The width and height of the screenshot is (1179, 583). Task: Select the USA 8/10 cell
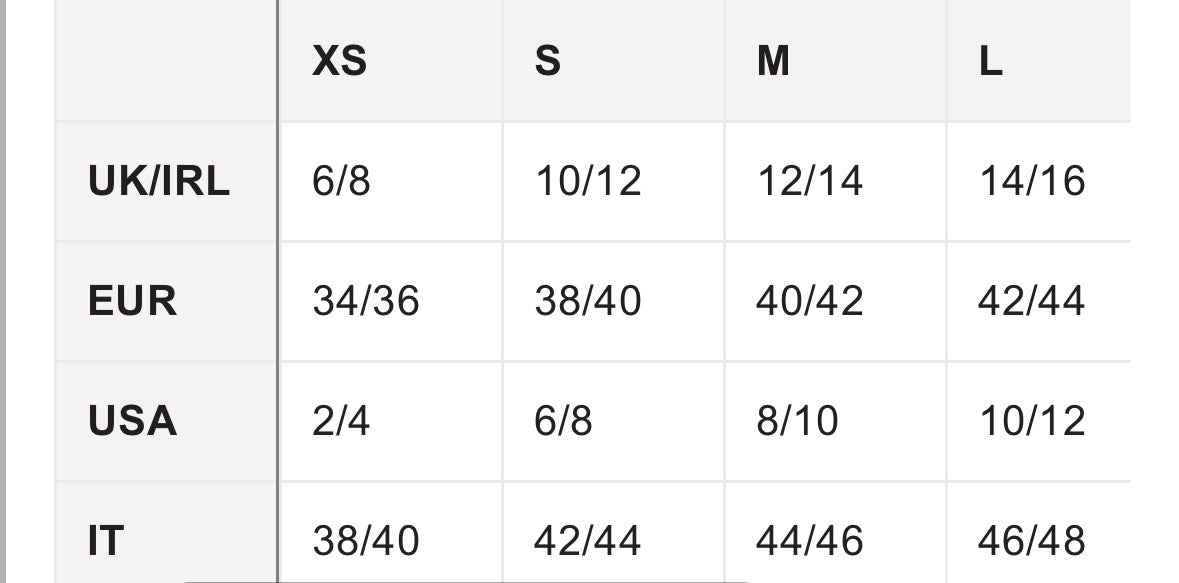[835, 421]
